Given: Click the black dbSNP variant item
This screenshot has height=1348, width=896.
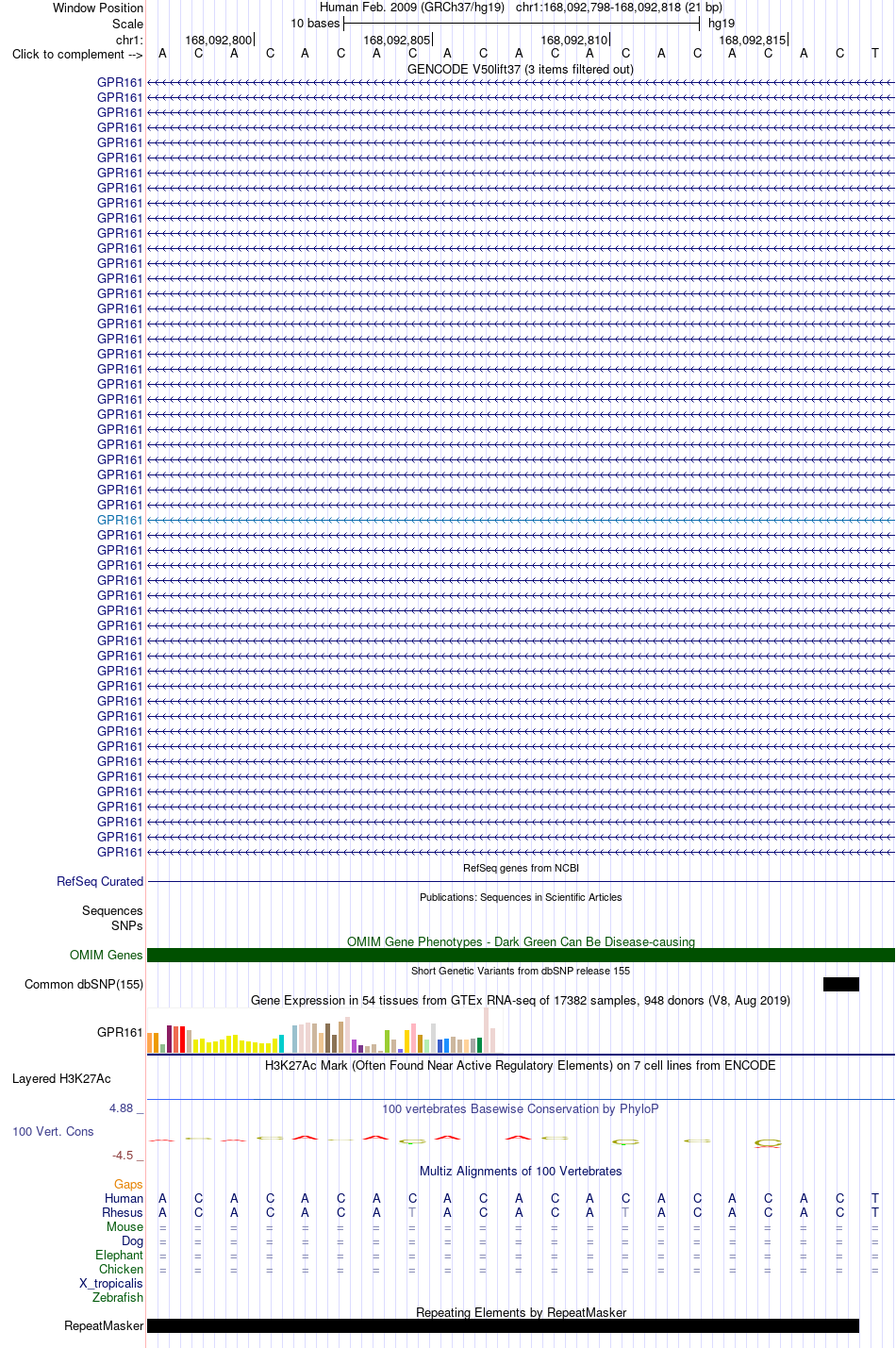Looking at the screenshot, I should (841, 984).
